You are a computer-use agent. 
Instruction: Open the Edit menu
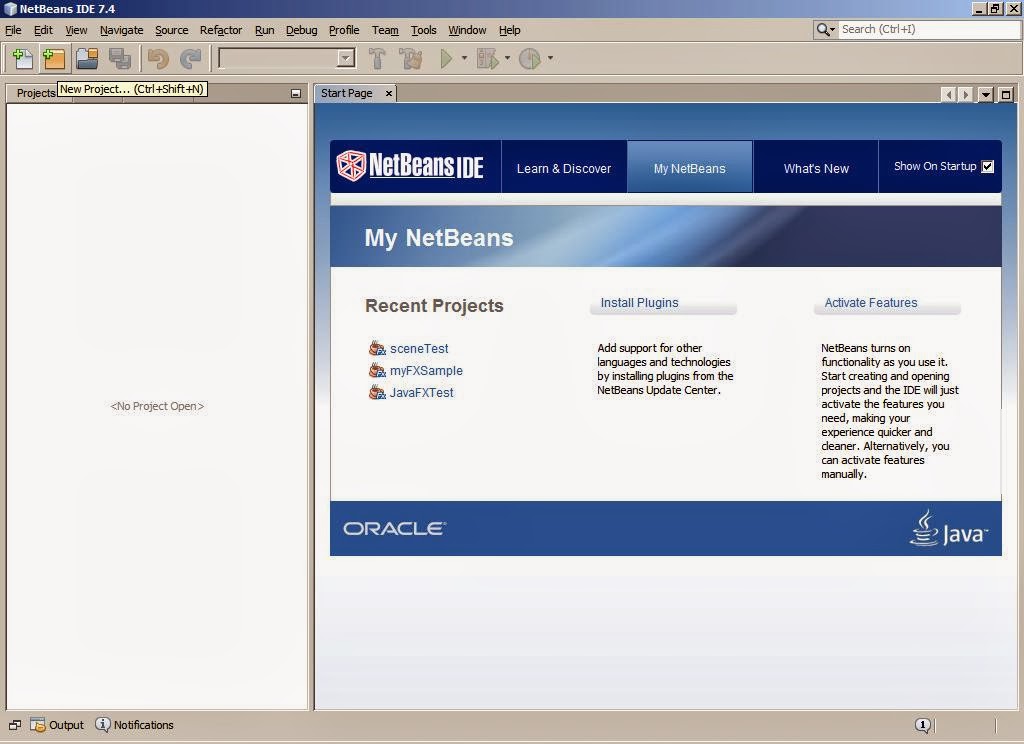[x=43, y=30]
